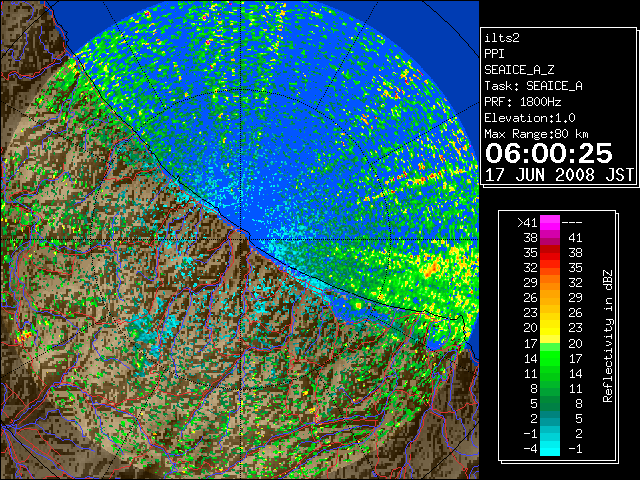Click the red 35 dBZ legend band
This screenshot has height=480, width=640.
(550, 253)
